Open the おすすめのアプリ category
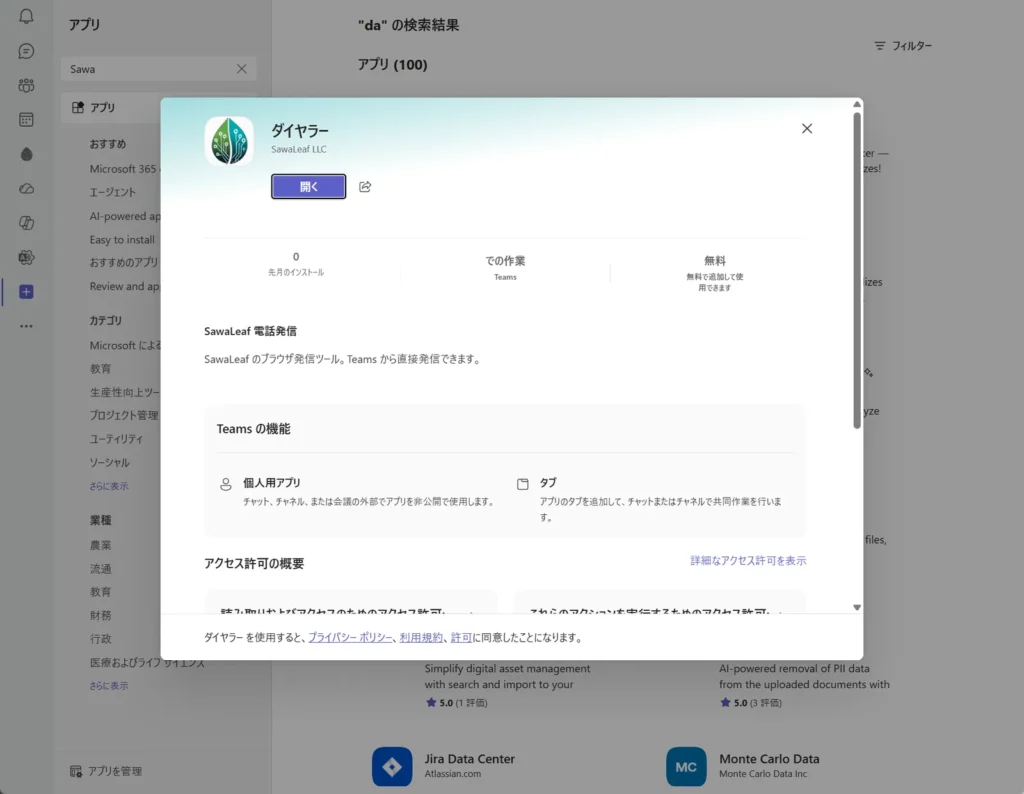 tap(124, 262)
